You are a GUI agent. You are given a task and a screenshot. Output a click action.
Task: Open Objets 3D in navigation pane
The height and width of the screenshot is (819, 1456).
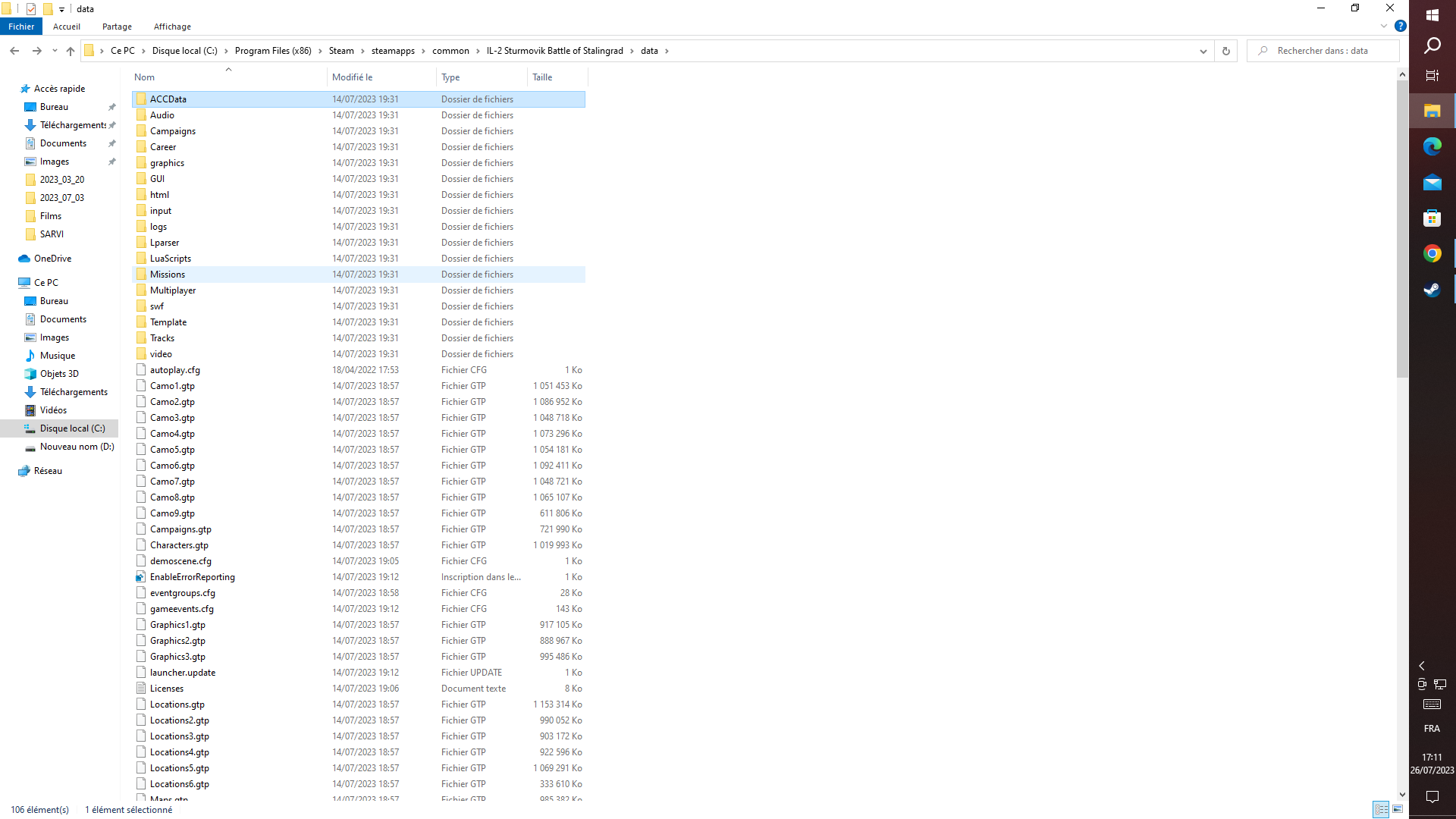coord(59,374)
